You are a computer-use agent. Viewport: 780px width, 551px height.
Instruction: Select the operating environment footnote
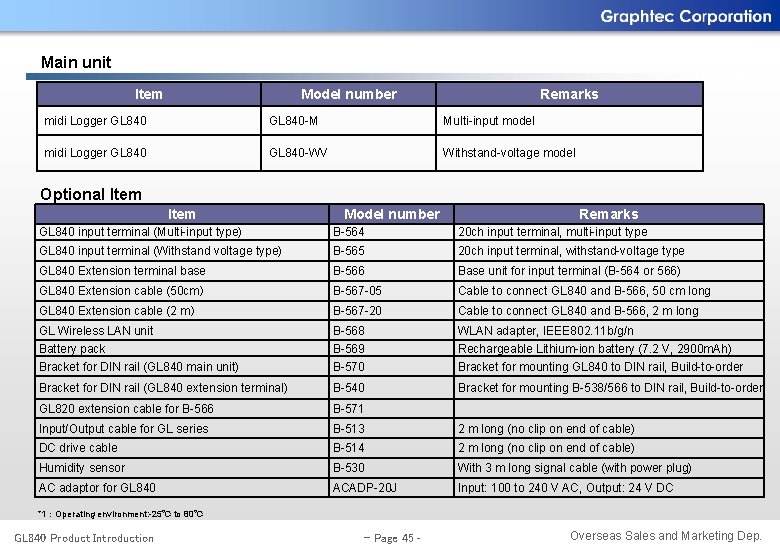coord(121,514)
